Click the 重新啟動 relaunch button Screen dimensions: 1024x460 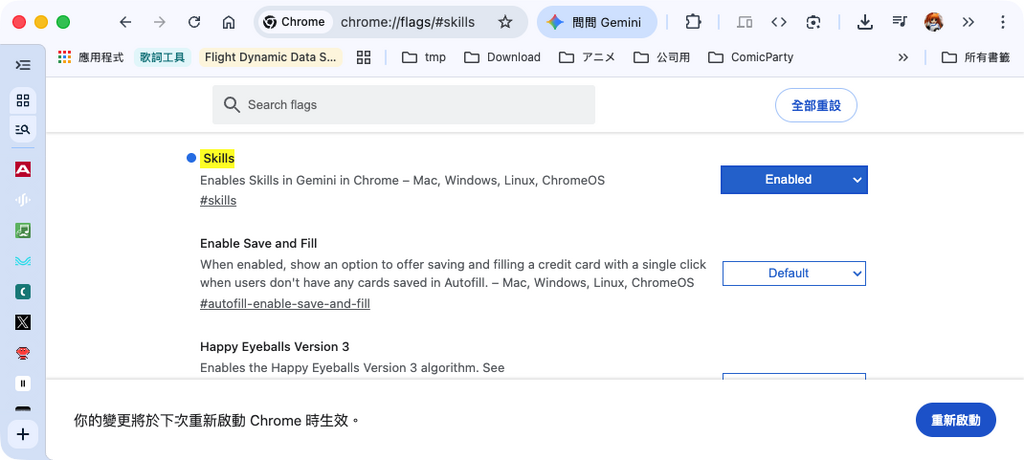[955, 421]
